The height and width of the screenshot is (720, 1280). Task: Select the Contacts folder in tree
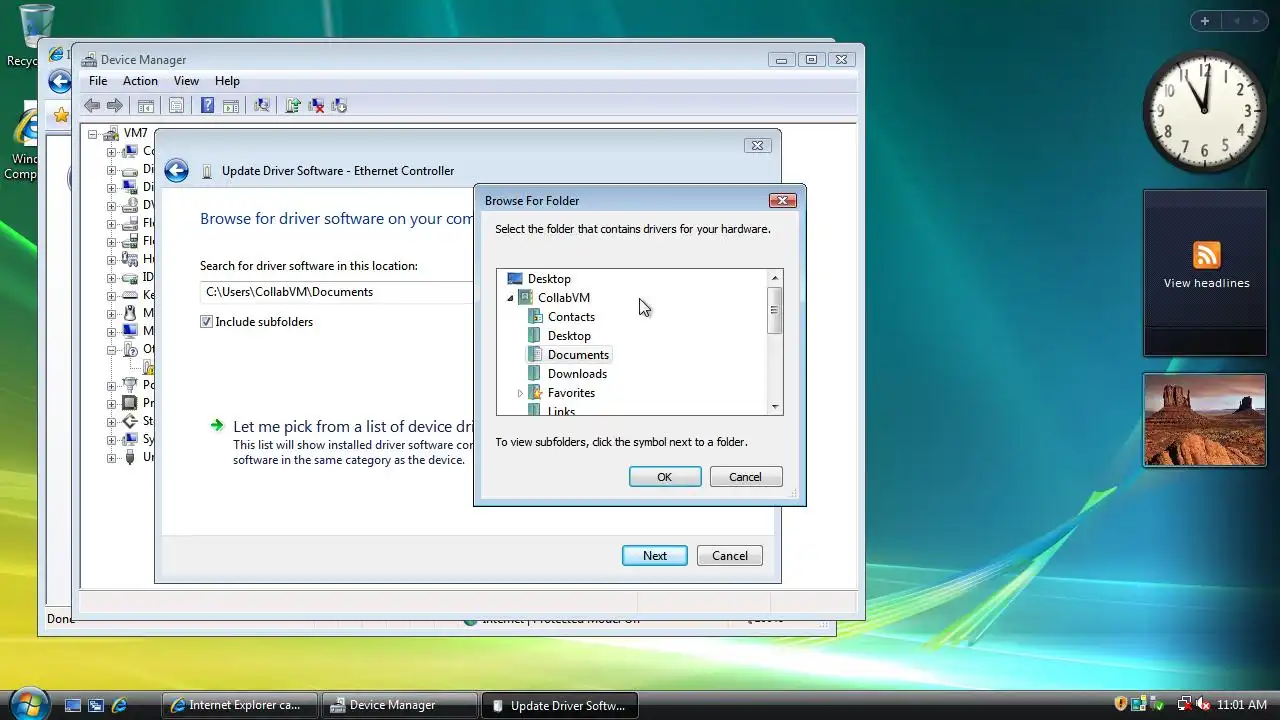click(x=571, y=317)
